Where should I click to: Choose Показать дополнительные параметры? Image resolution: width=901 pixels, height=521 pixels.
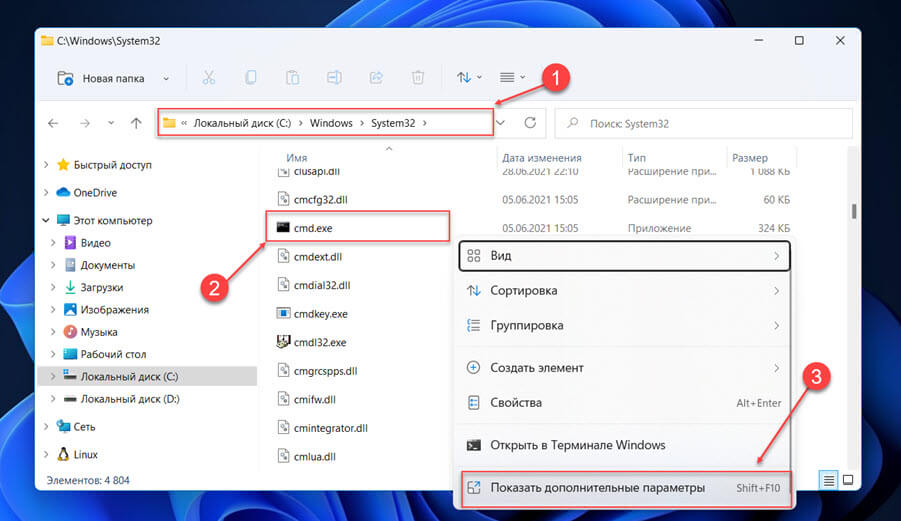(624, 488)
